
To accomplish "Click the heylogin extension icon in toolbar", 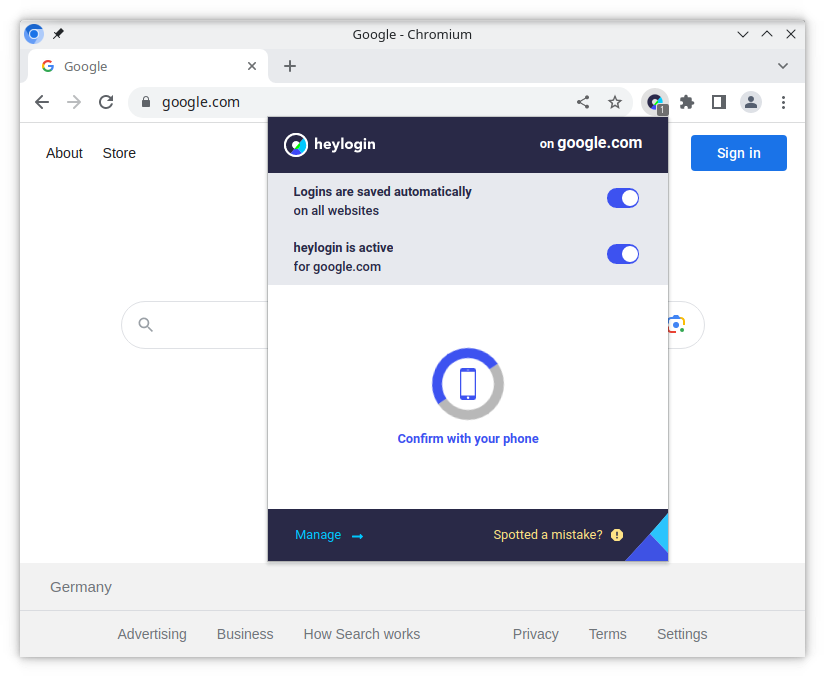I will point(655,102).
